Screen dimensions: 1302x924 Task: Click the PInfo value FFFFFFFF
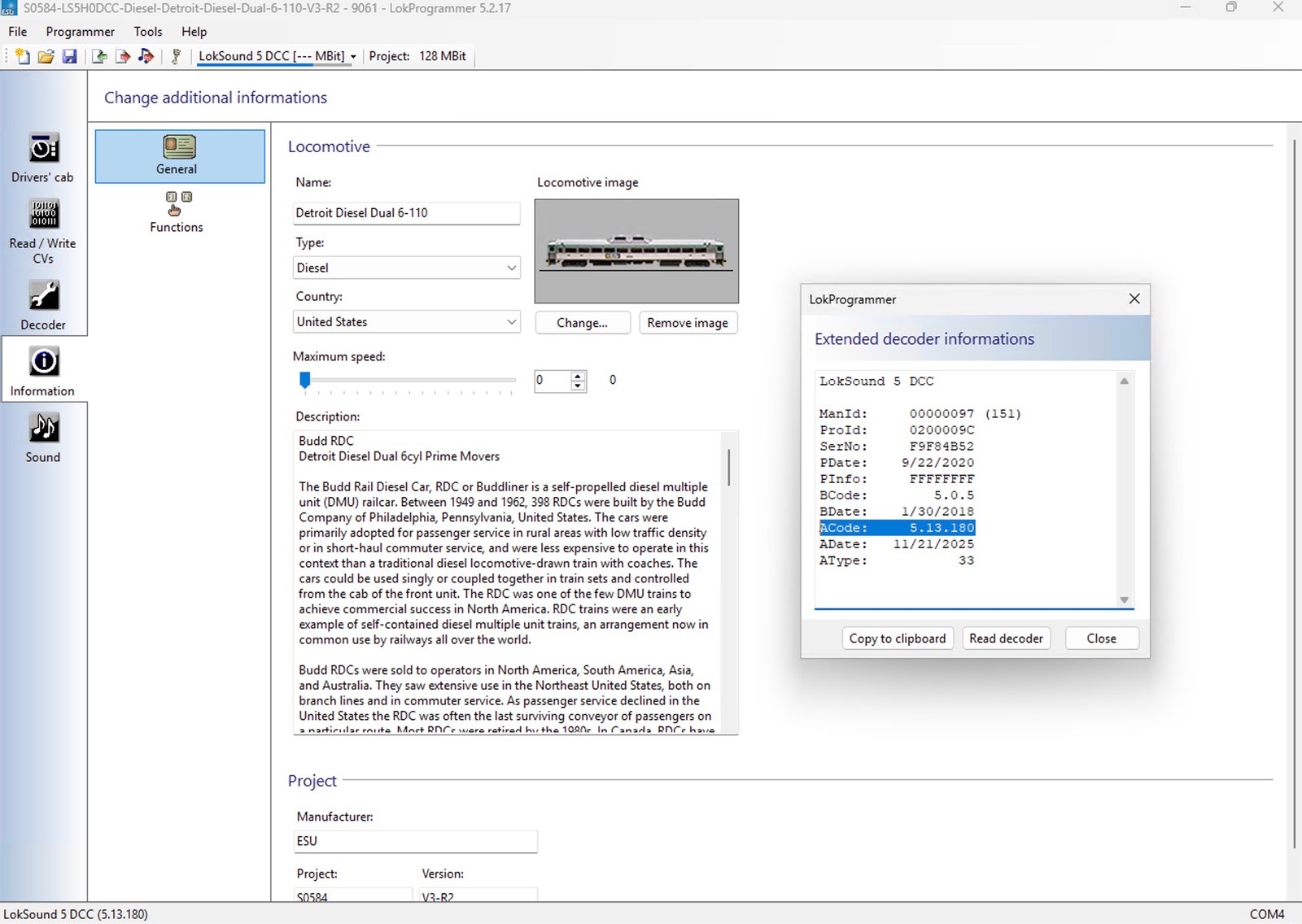click(942, 479)
